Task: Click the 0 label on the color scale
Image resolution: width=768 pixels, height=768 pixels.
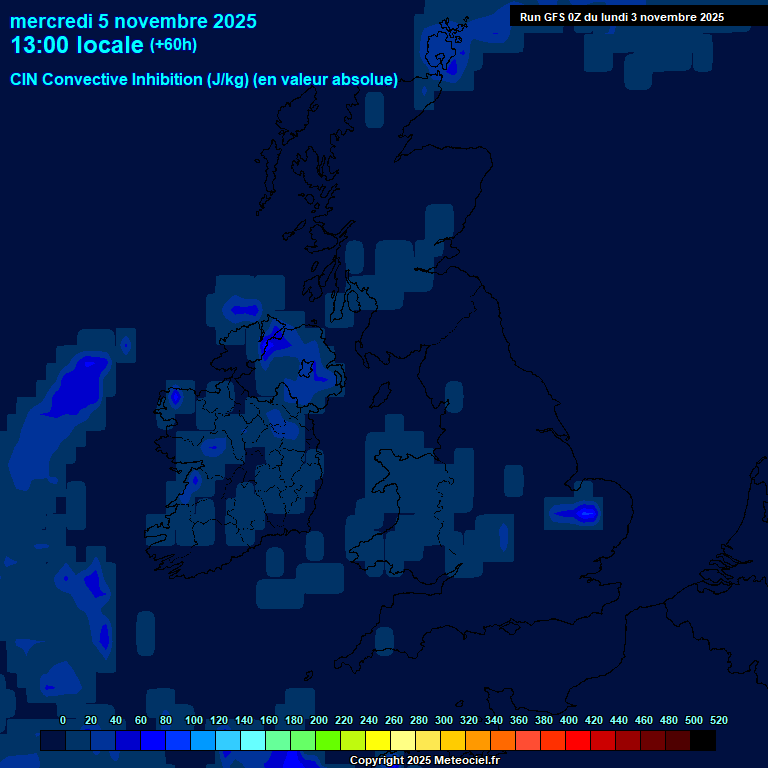Action: tap(63, 720)
